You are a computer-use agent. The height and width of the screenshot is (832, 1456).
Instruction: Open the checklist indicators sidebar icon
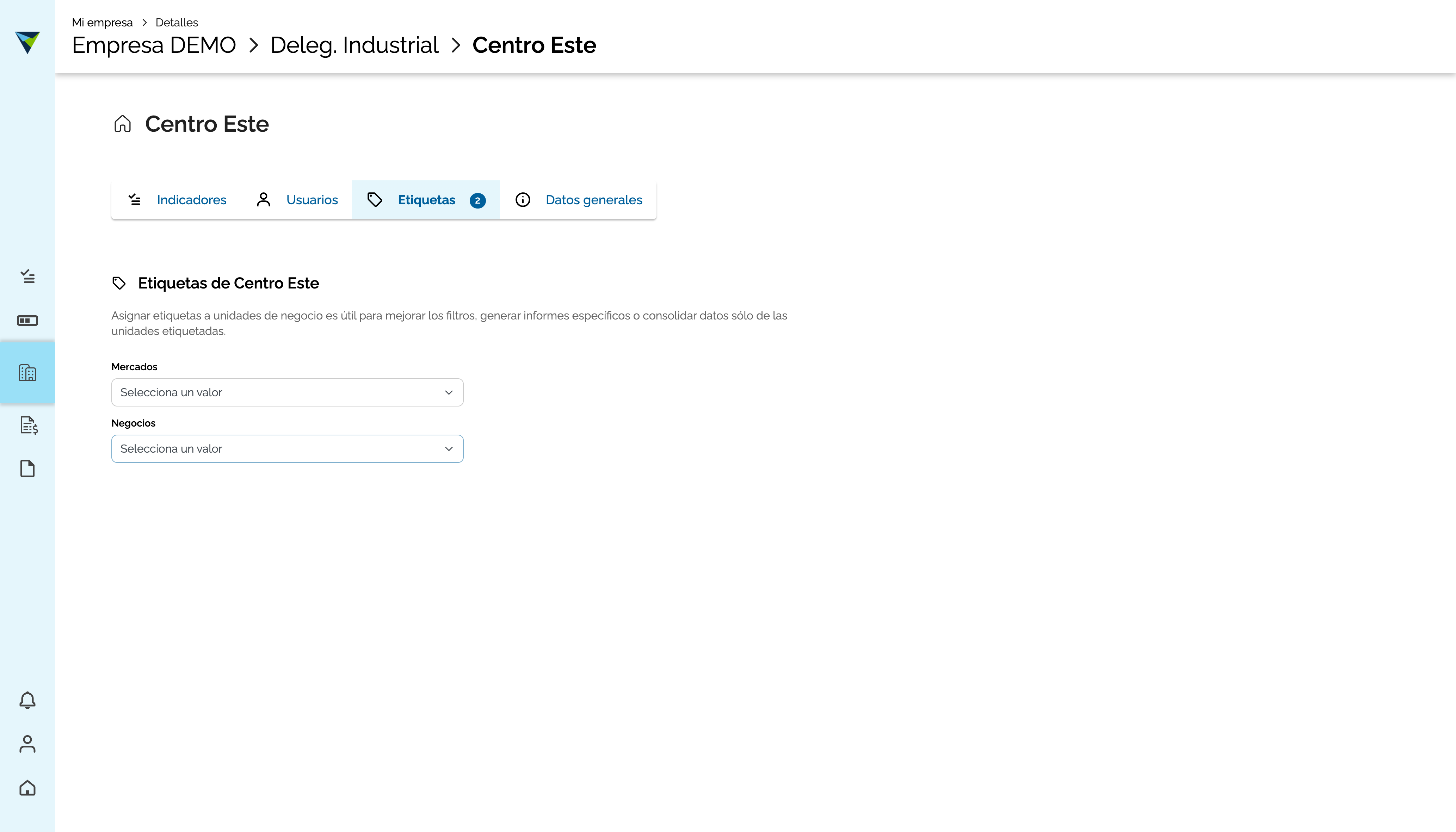(27, 277)
